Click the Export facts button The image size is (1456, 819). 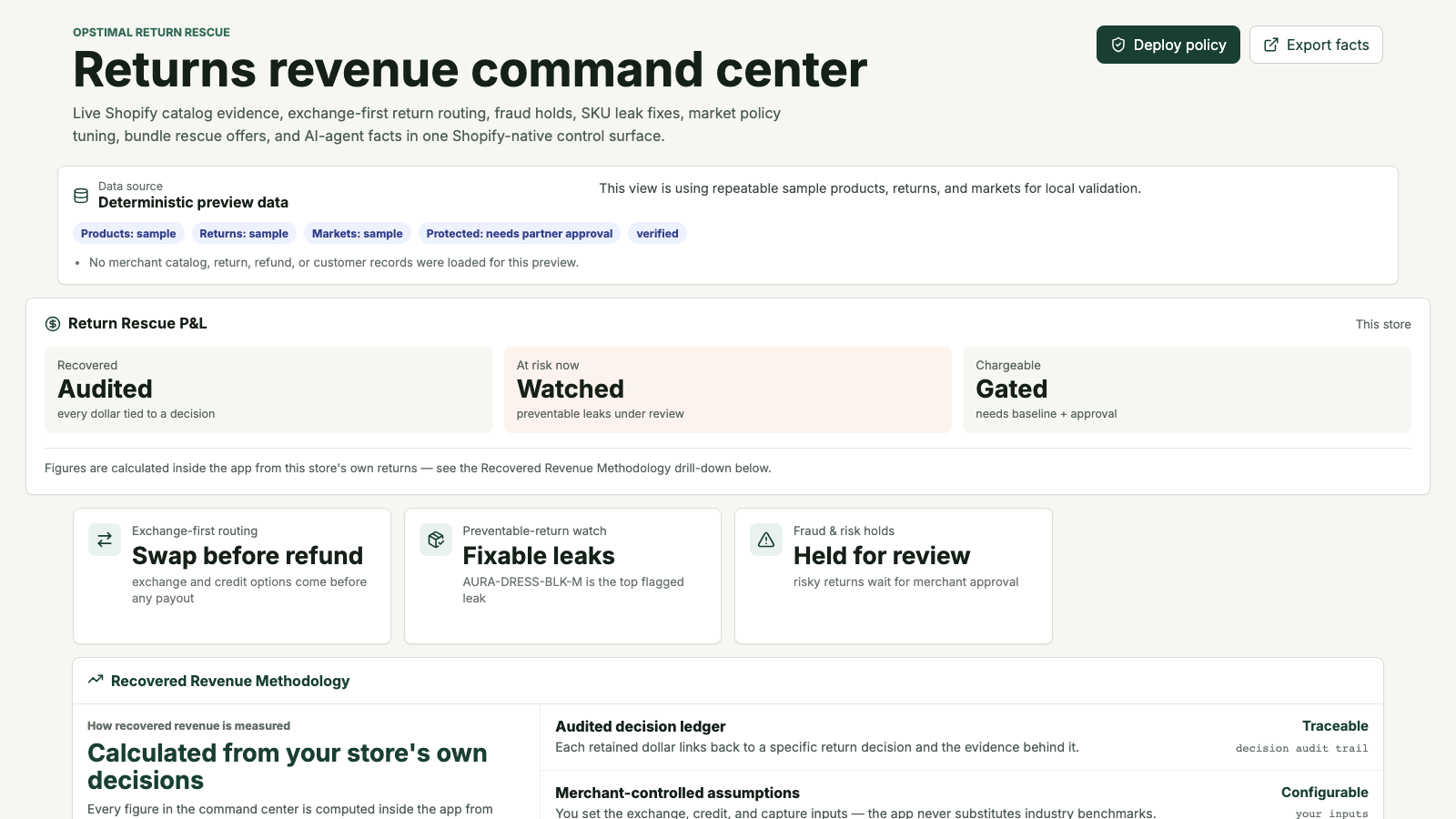coord(1316,45)
